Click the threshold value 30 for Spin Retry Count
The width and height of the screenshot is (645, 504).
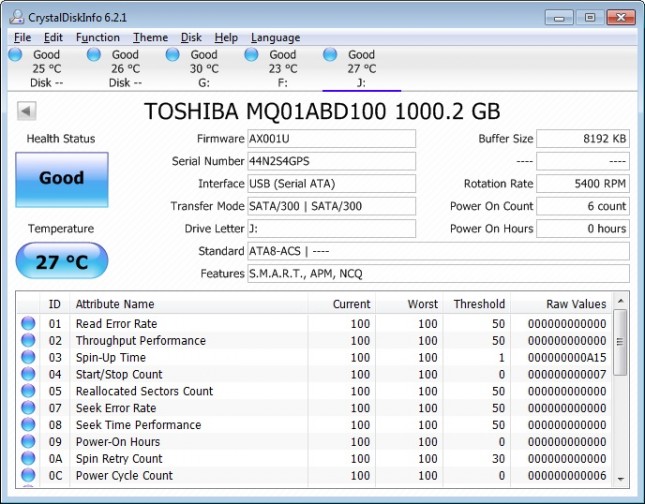coord(498,459)
